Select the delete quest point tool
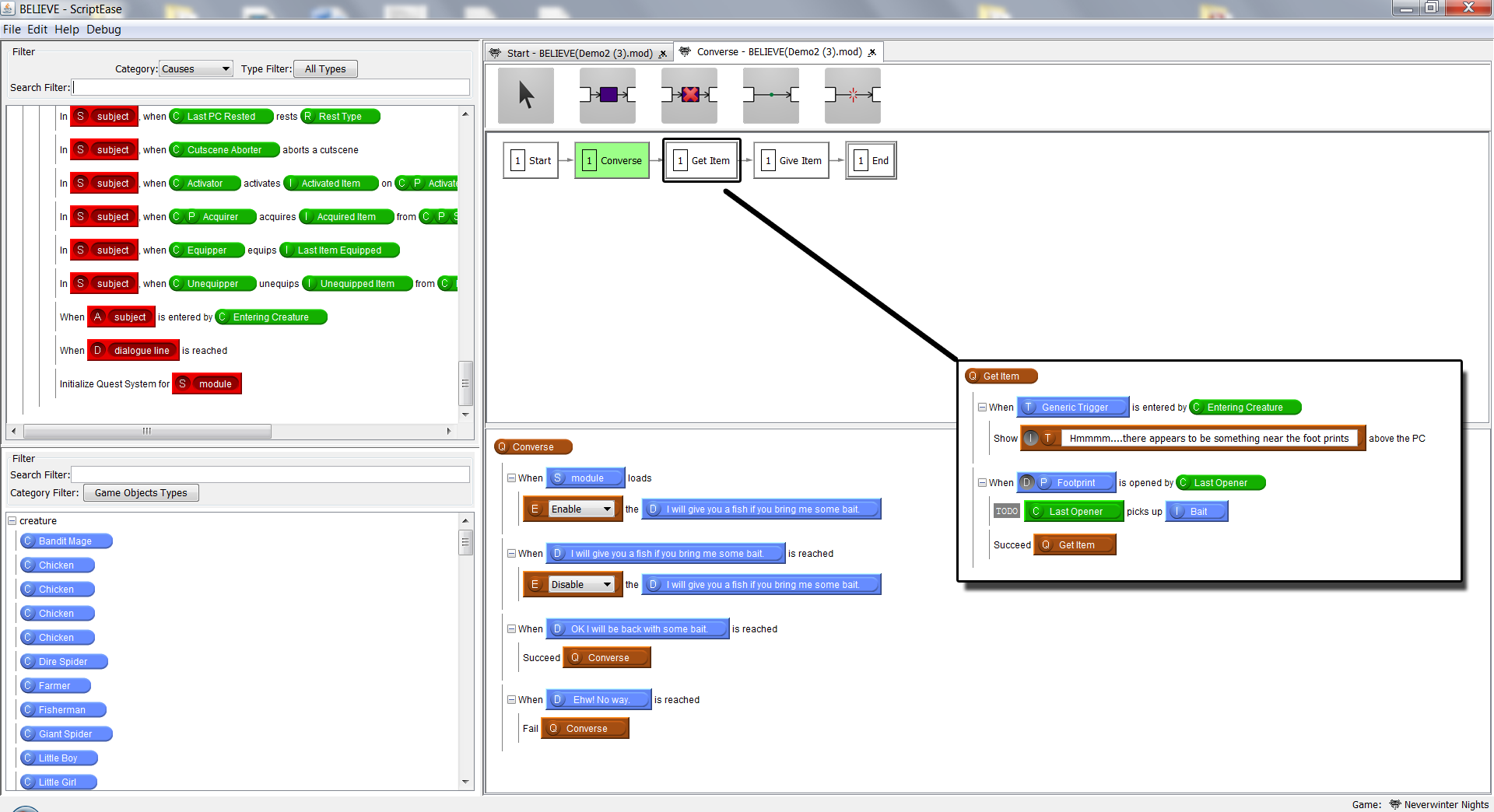 pos(689,95)
